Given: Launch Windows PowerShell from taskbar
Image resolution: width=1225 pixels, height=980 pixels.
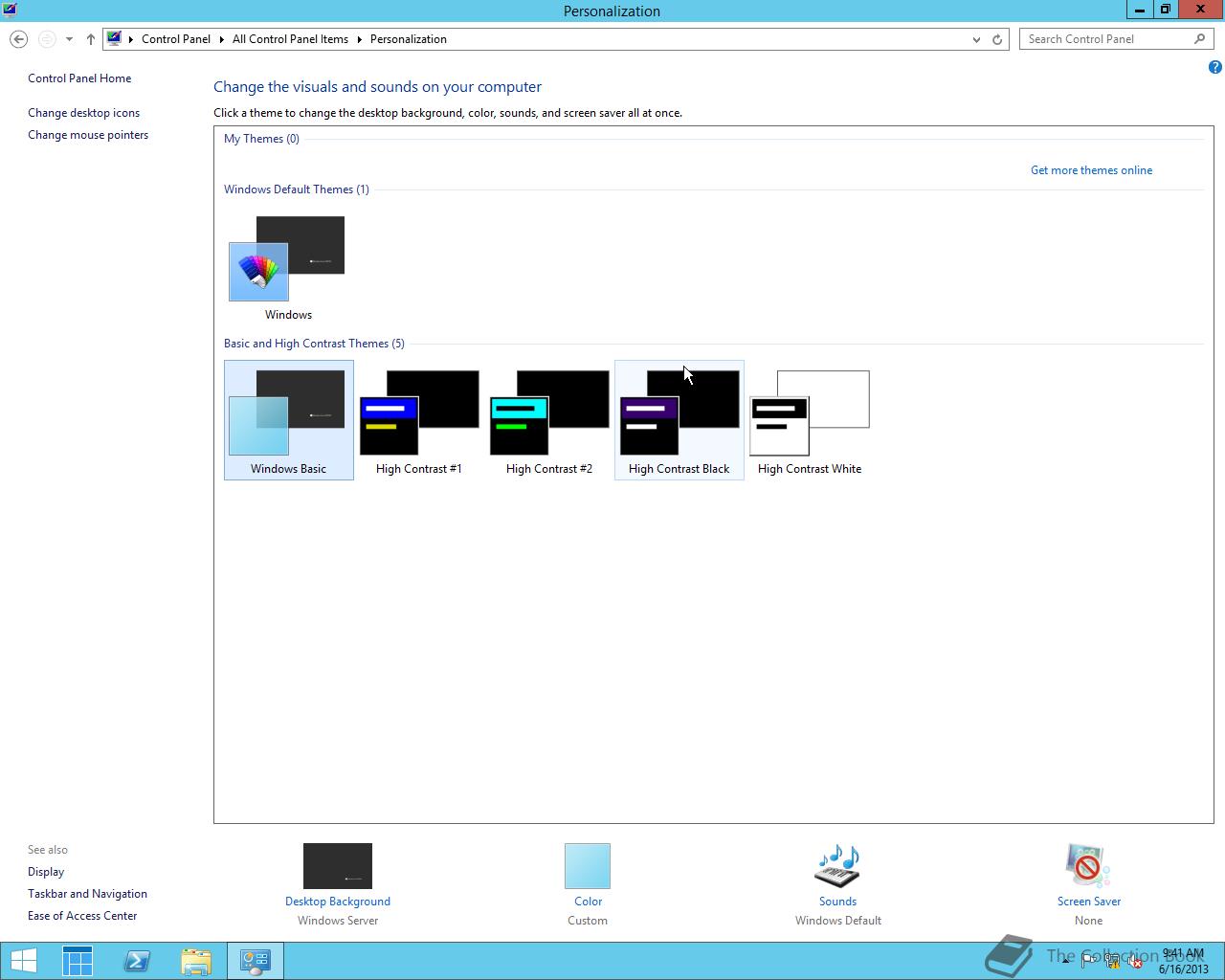Looking at the screenshot, I should (137, 961).
